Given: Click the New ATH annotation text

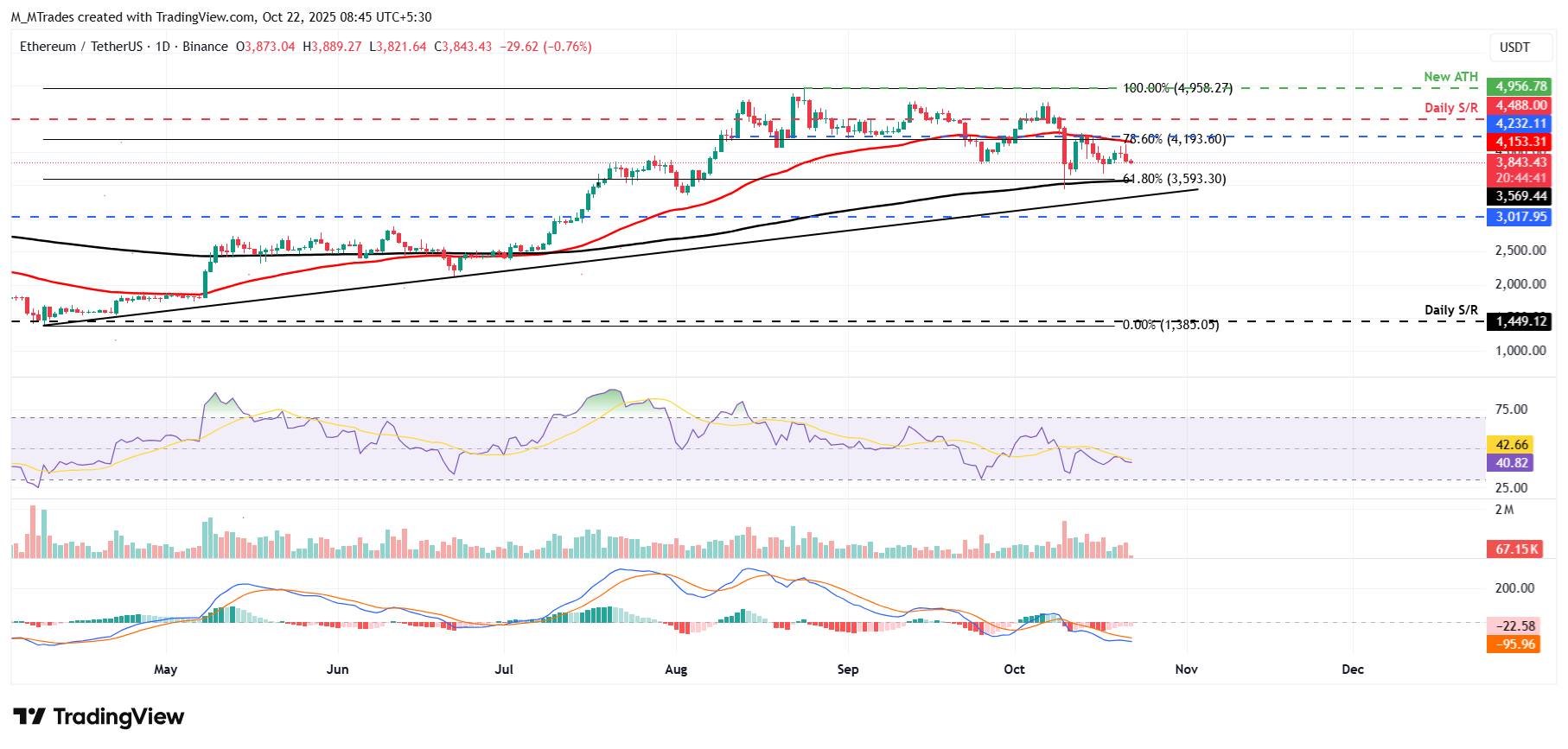Looking at the screenshot, I should coord(1450,77).
